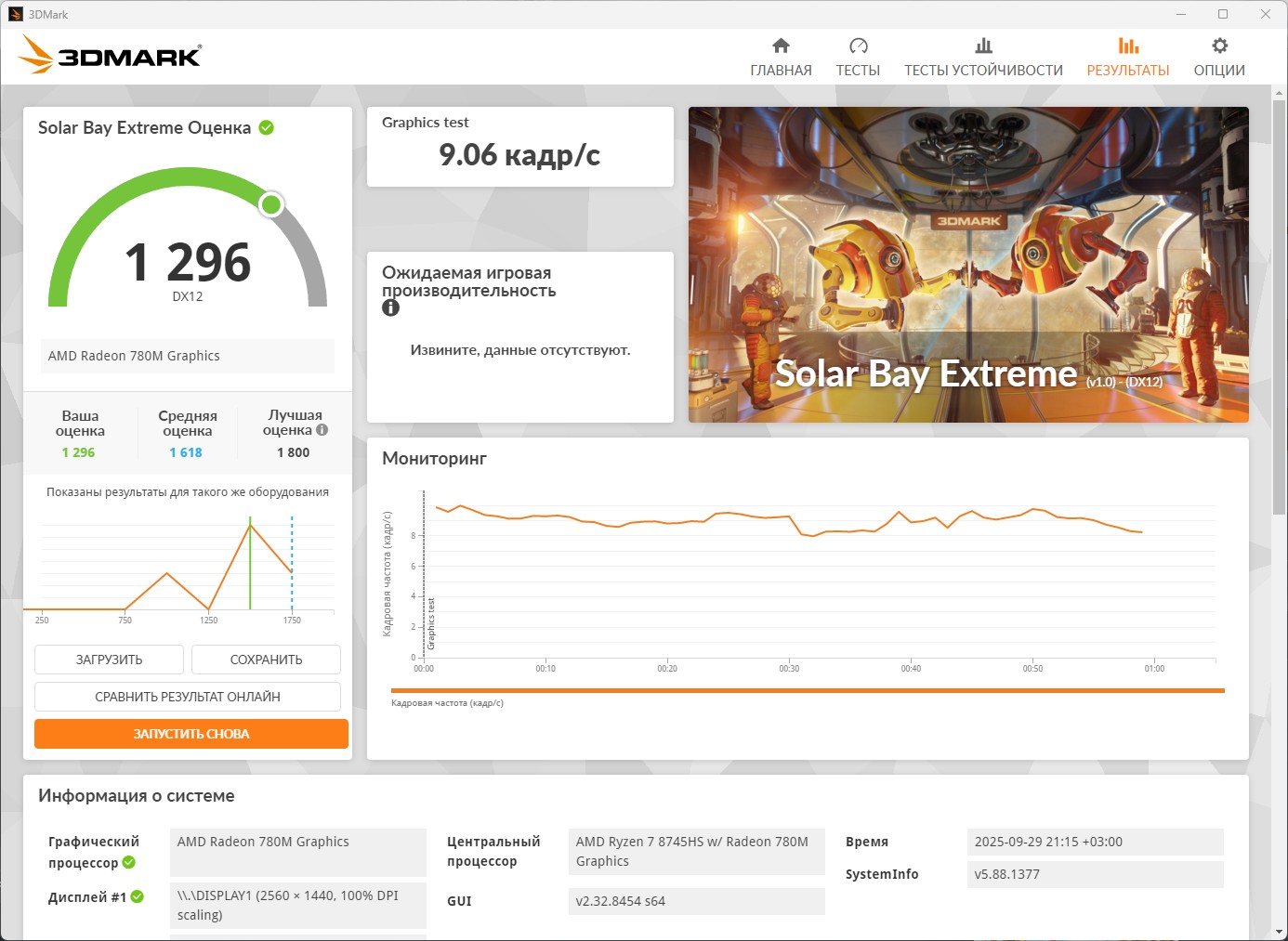Click the orange results icon above РЕЗУЛЬТАТЫ
The height and width of the screenshot is (941, 1288).
[x=1128, y=46]
